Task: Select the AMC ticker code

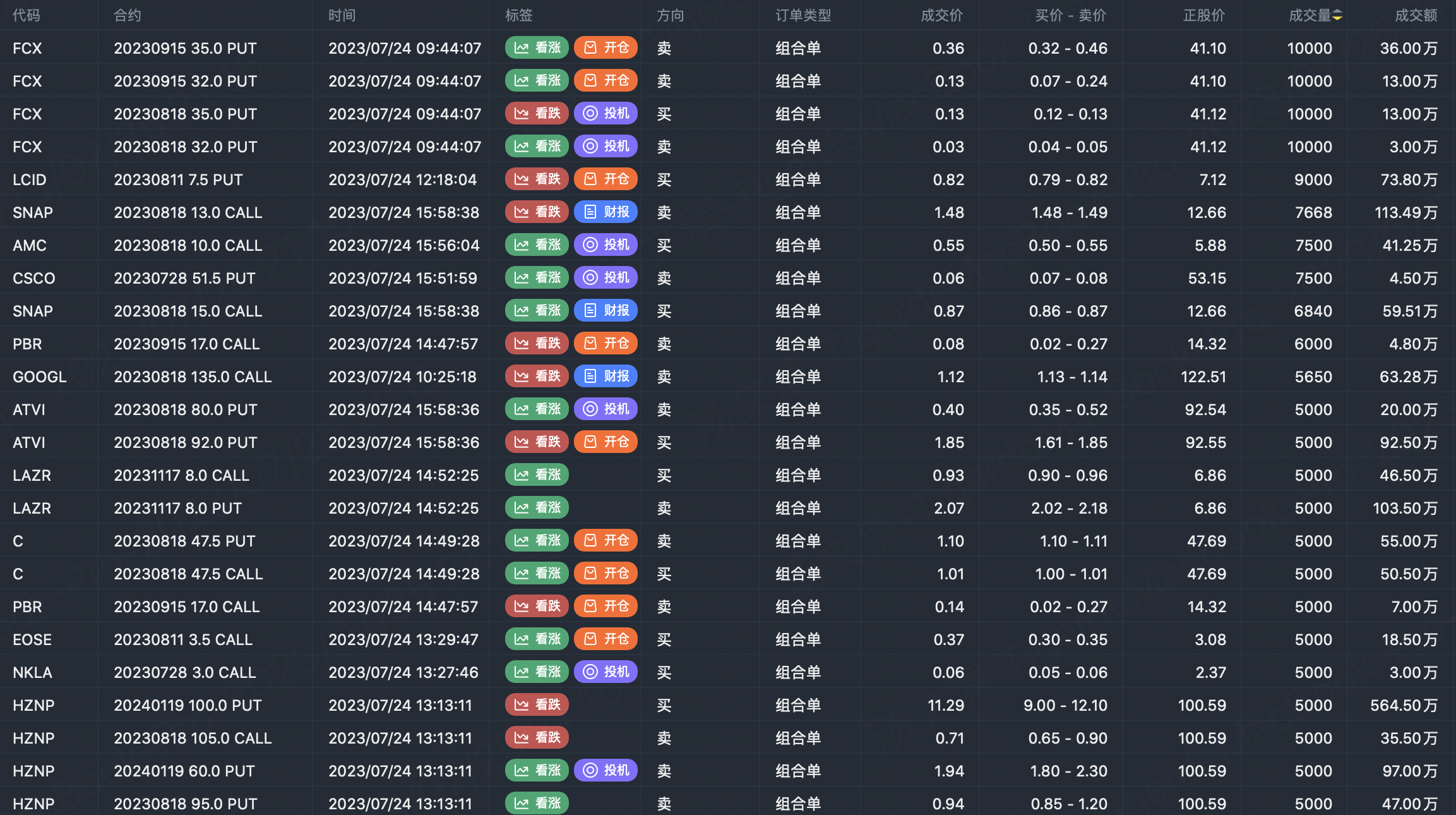Action: (30, 246)
